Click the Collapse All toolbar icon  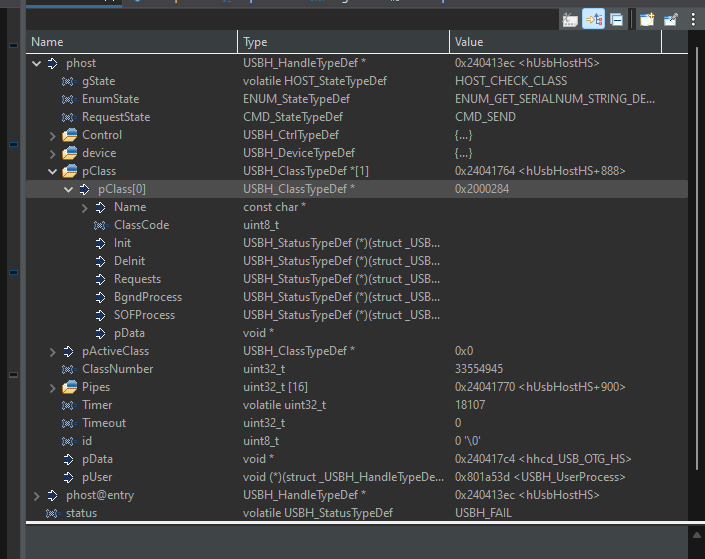pyautogui.click(x=617, y=19)
